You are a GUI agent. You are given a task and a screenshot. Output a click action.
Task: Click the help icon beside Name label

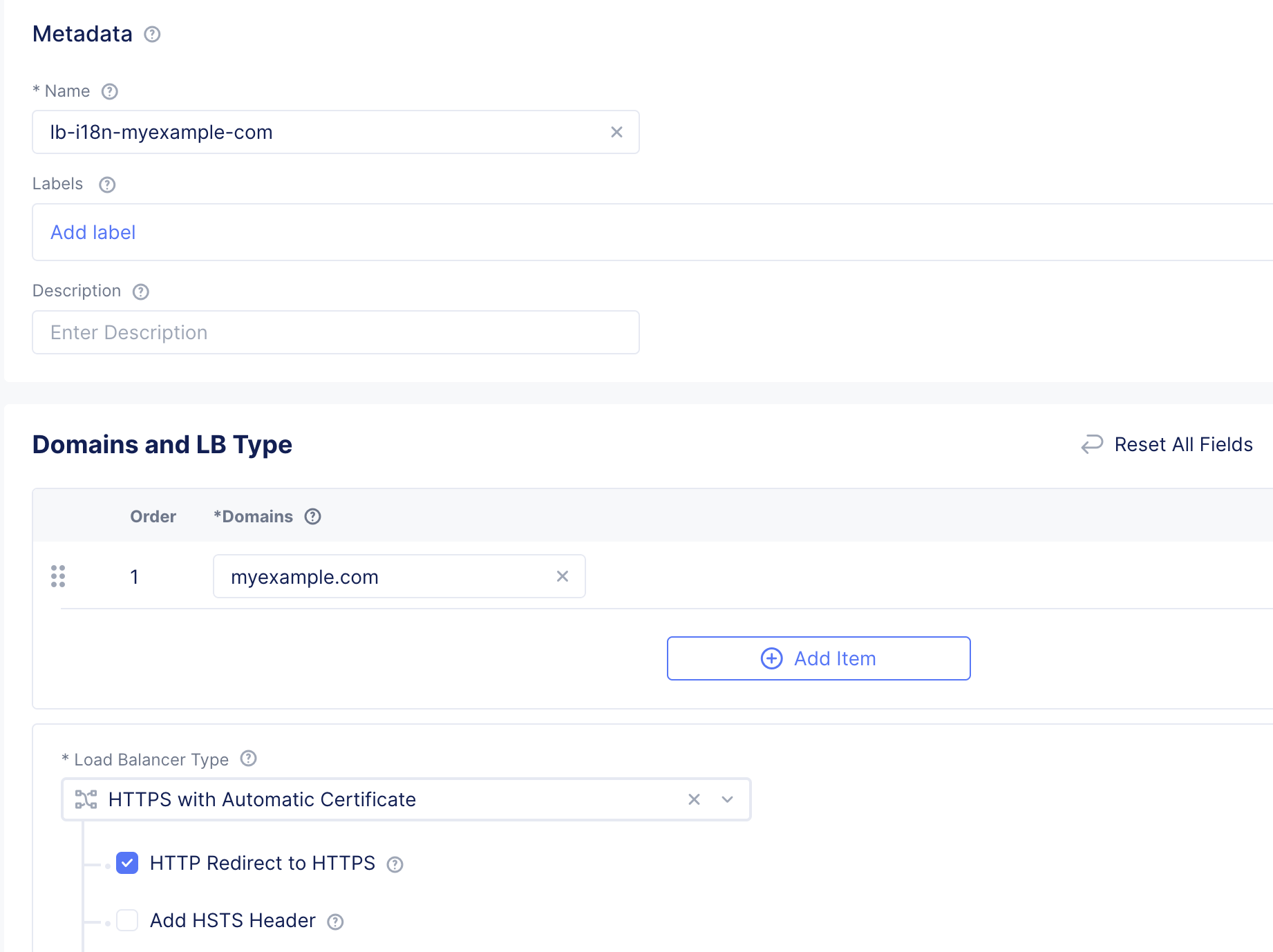tap(110, 92)
